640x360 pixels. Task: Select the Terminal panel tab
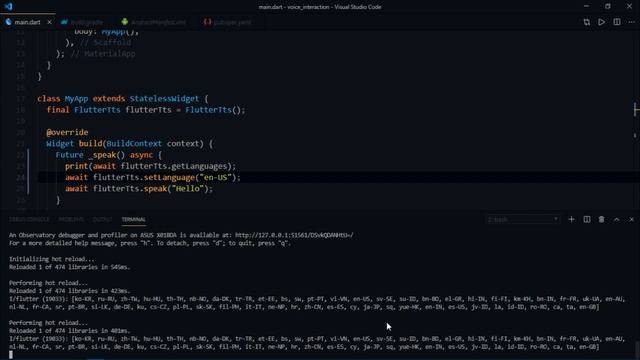(x=133, y=220)
